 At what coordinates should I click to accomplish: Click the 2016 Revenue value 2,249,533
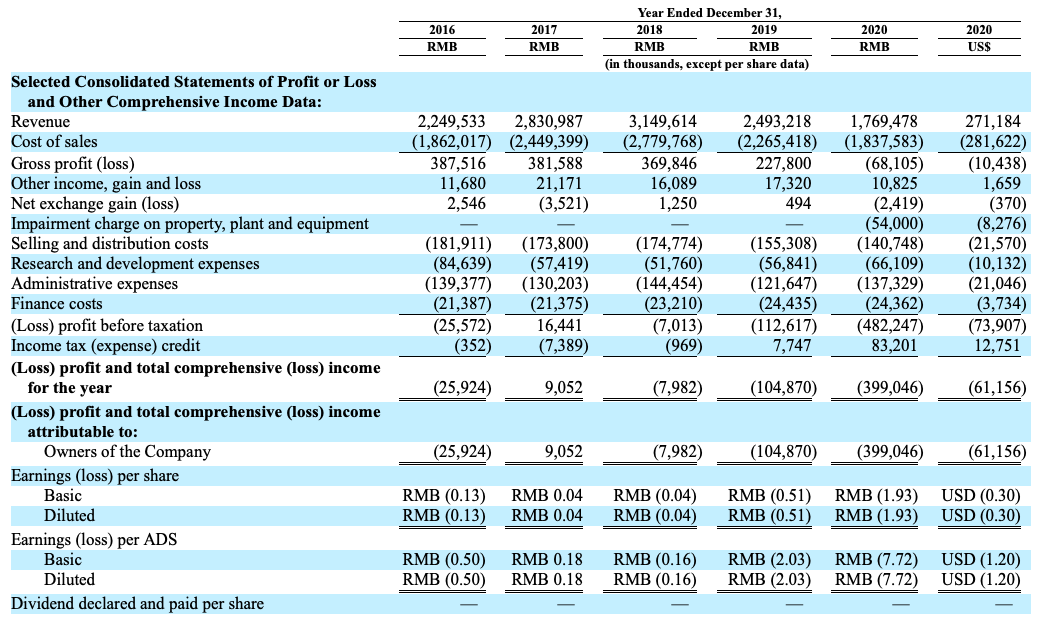click(x=452, y=121)
